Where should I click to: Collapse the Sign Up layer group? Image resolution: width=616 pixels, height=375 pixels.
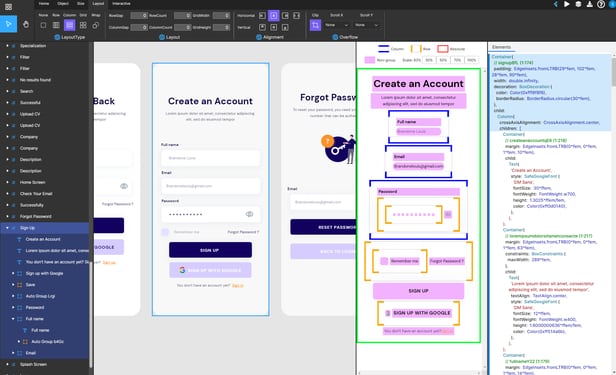tap(7, 228)
